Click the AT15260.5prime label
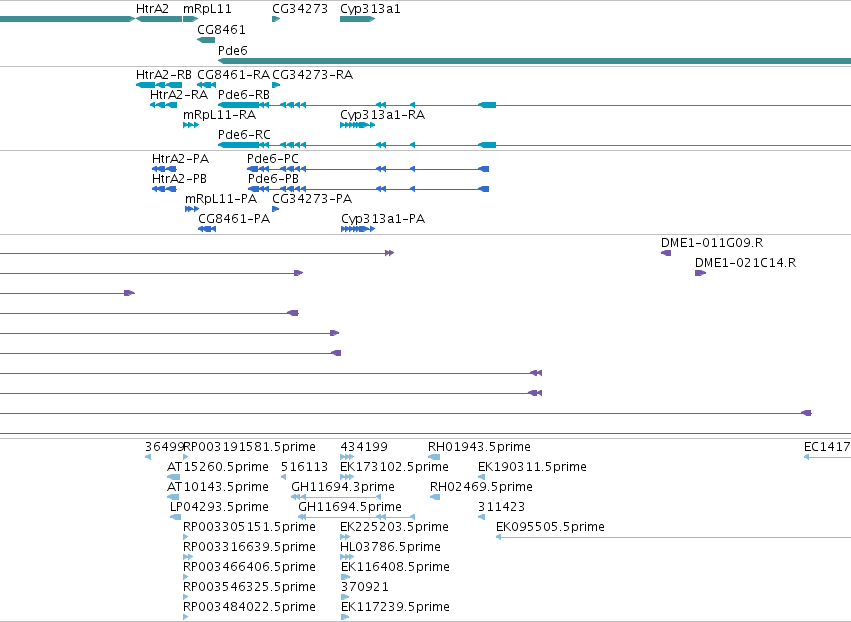This screenshot has width=851, height=622. click(x=218, y=467)
